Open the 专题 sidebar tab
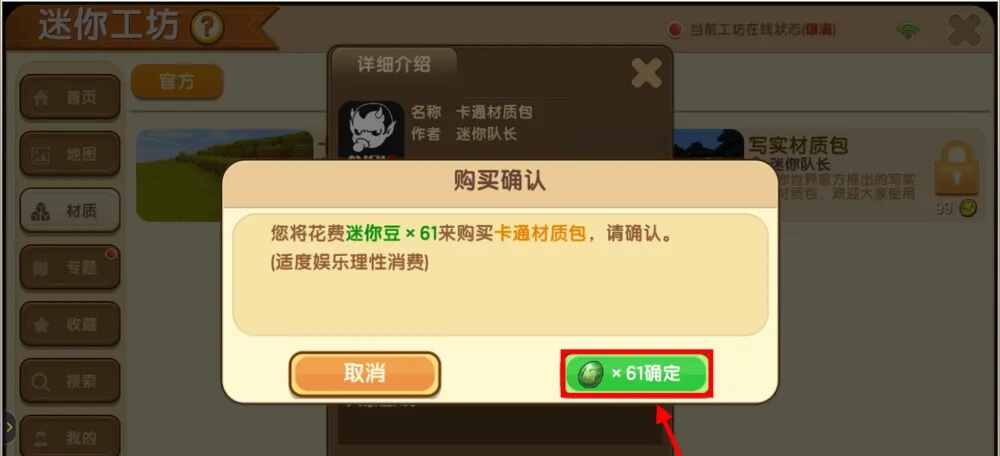 click(70, 267)
